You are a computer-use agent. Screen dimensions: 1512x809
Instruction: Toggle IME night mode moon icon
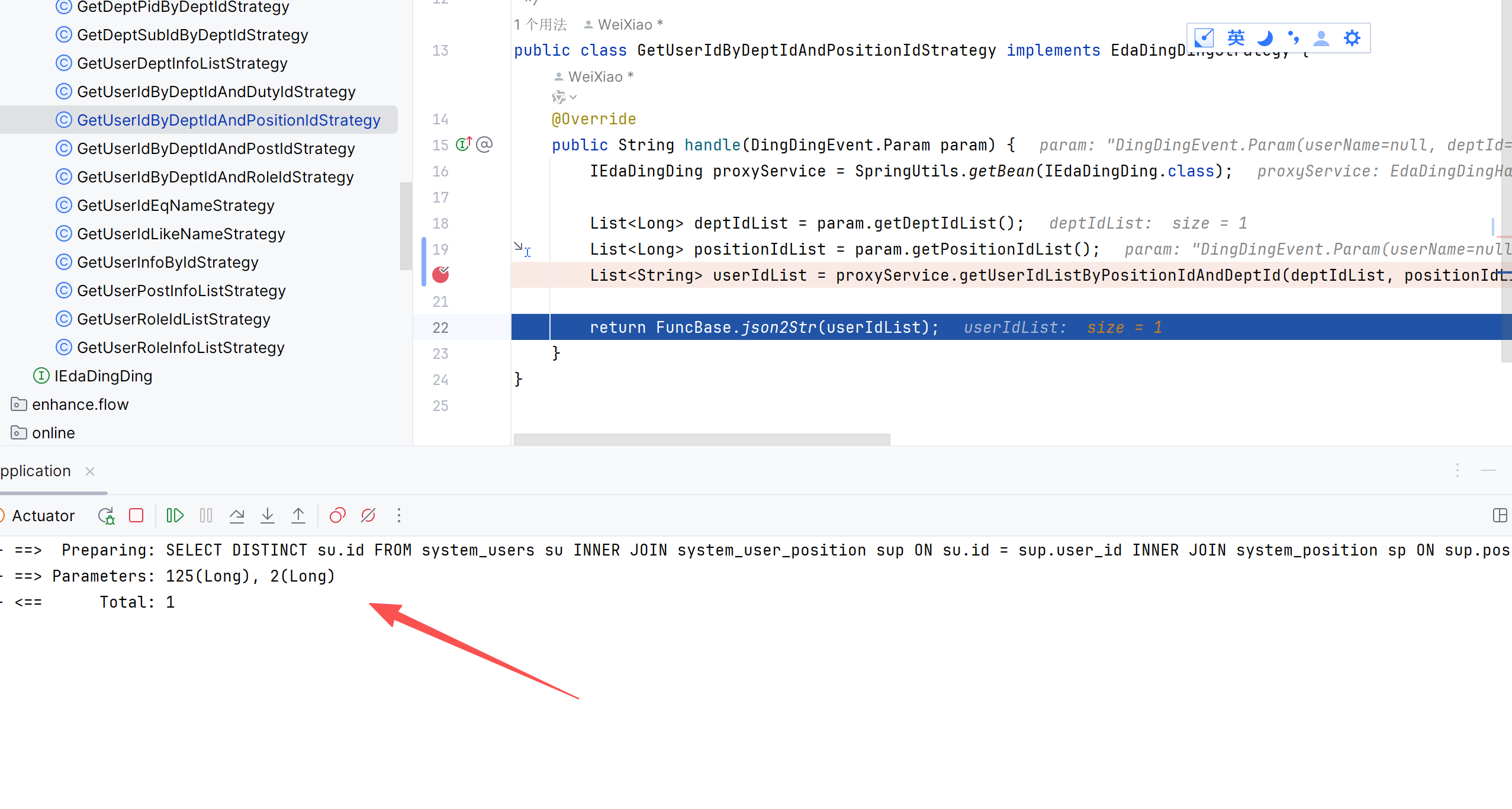(1265, 38)
